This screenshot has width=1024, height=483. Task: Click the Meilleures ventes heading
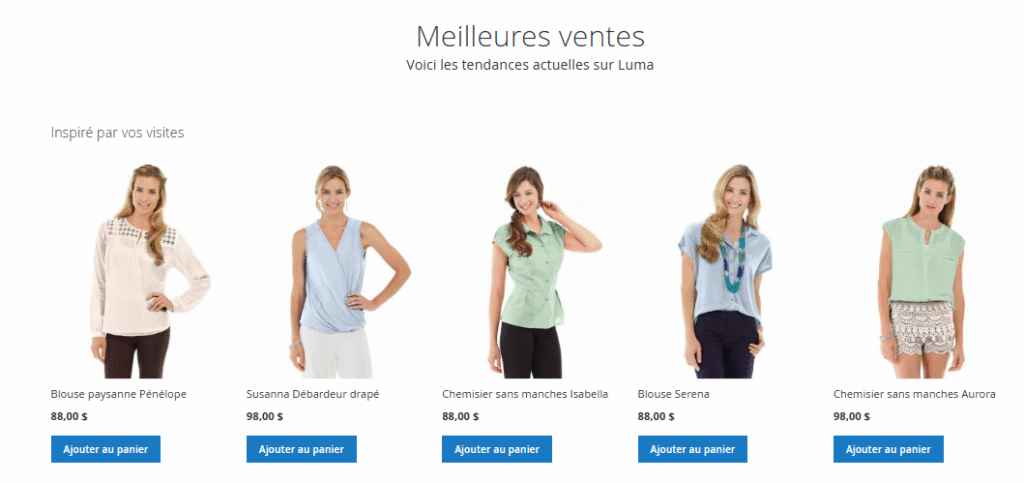click(530, 36)
